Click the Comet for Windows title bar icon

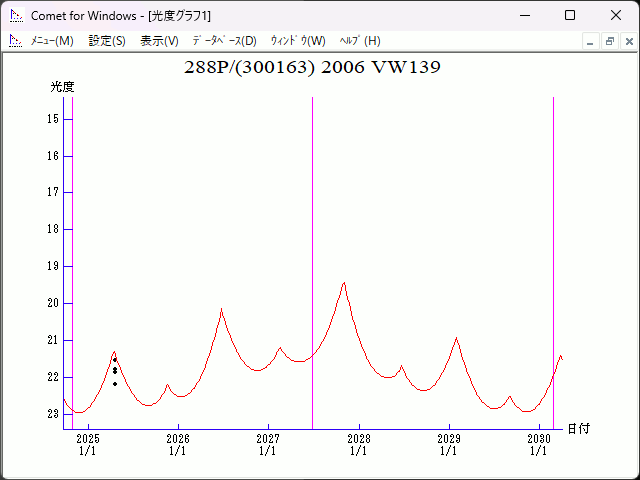tap(15, 15)
